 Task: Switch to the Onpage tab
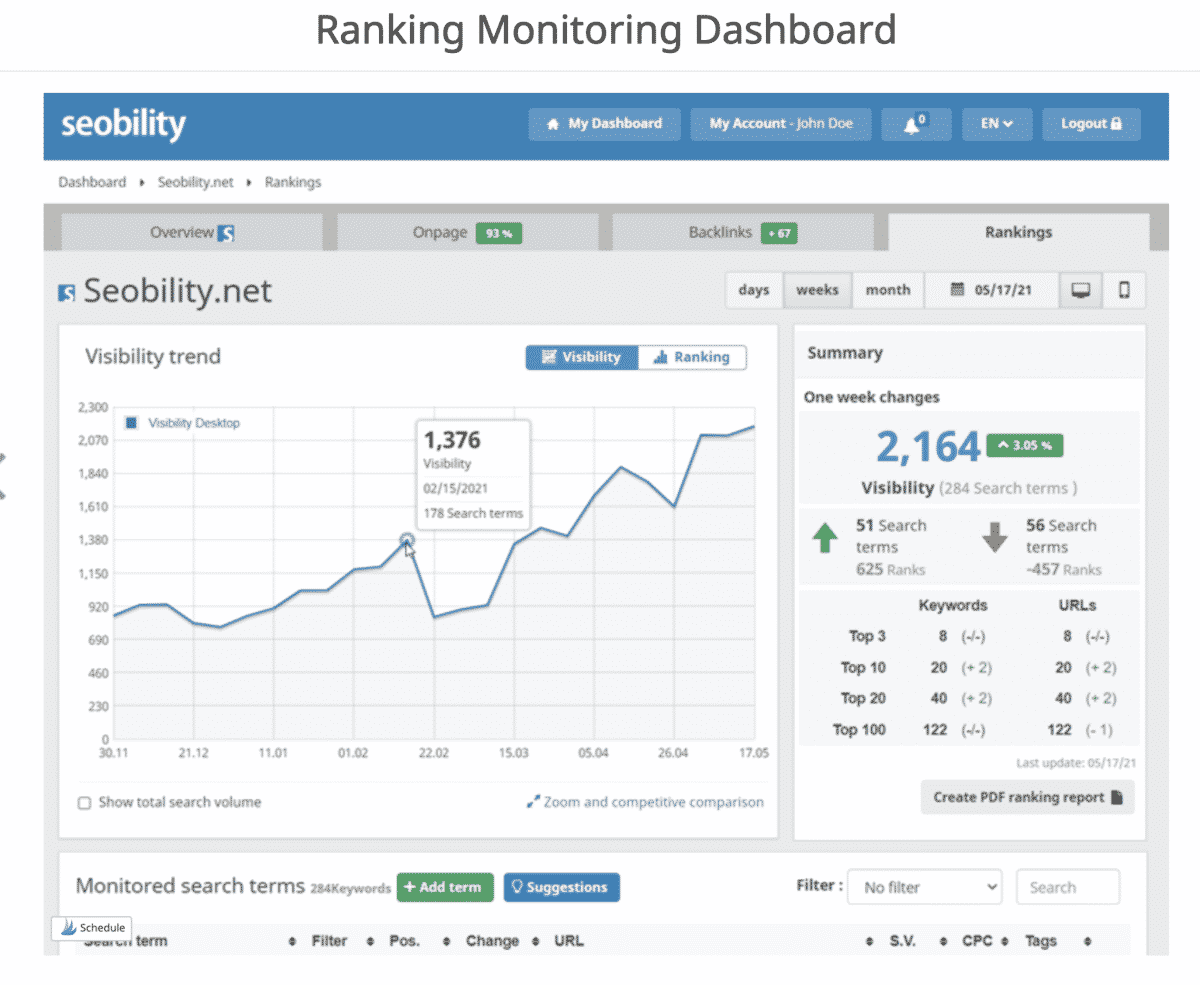click(x=467, y=232)
